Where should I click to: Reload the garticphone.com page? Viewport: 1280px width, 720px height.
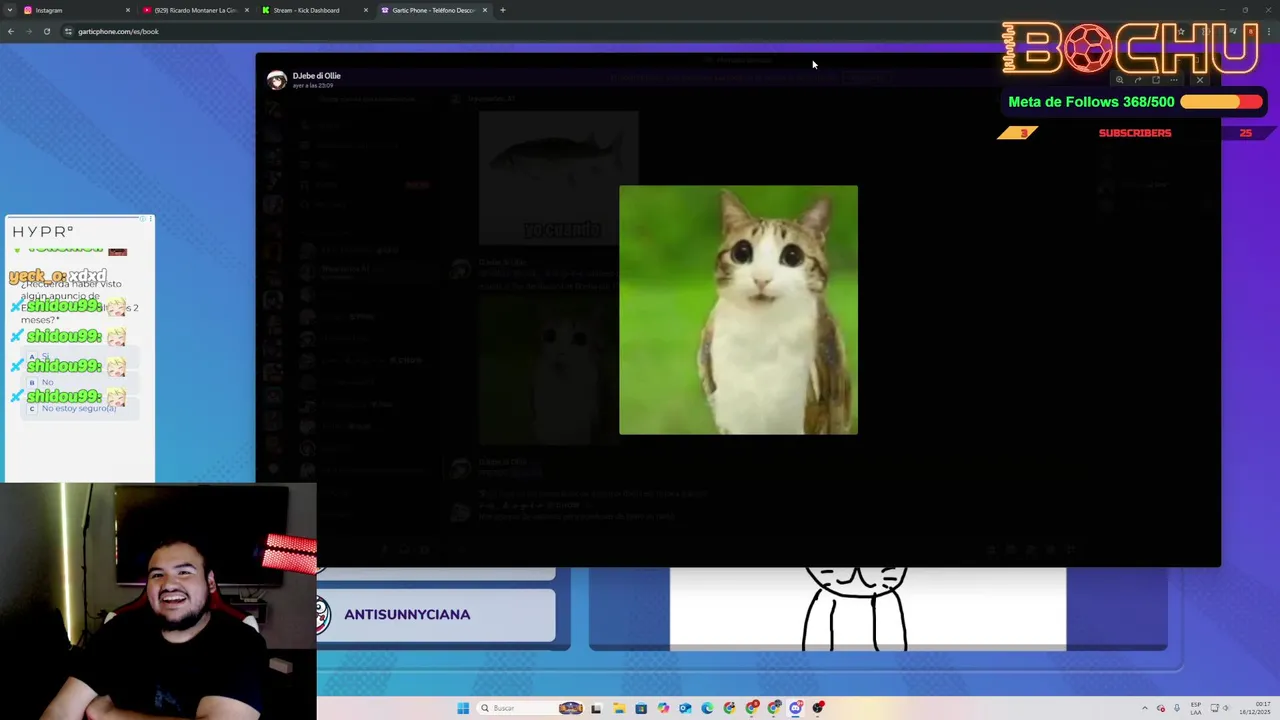pos(46,31)
